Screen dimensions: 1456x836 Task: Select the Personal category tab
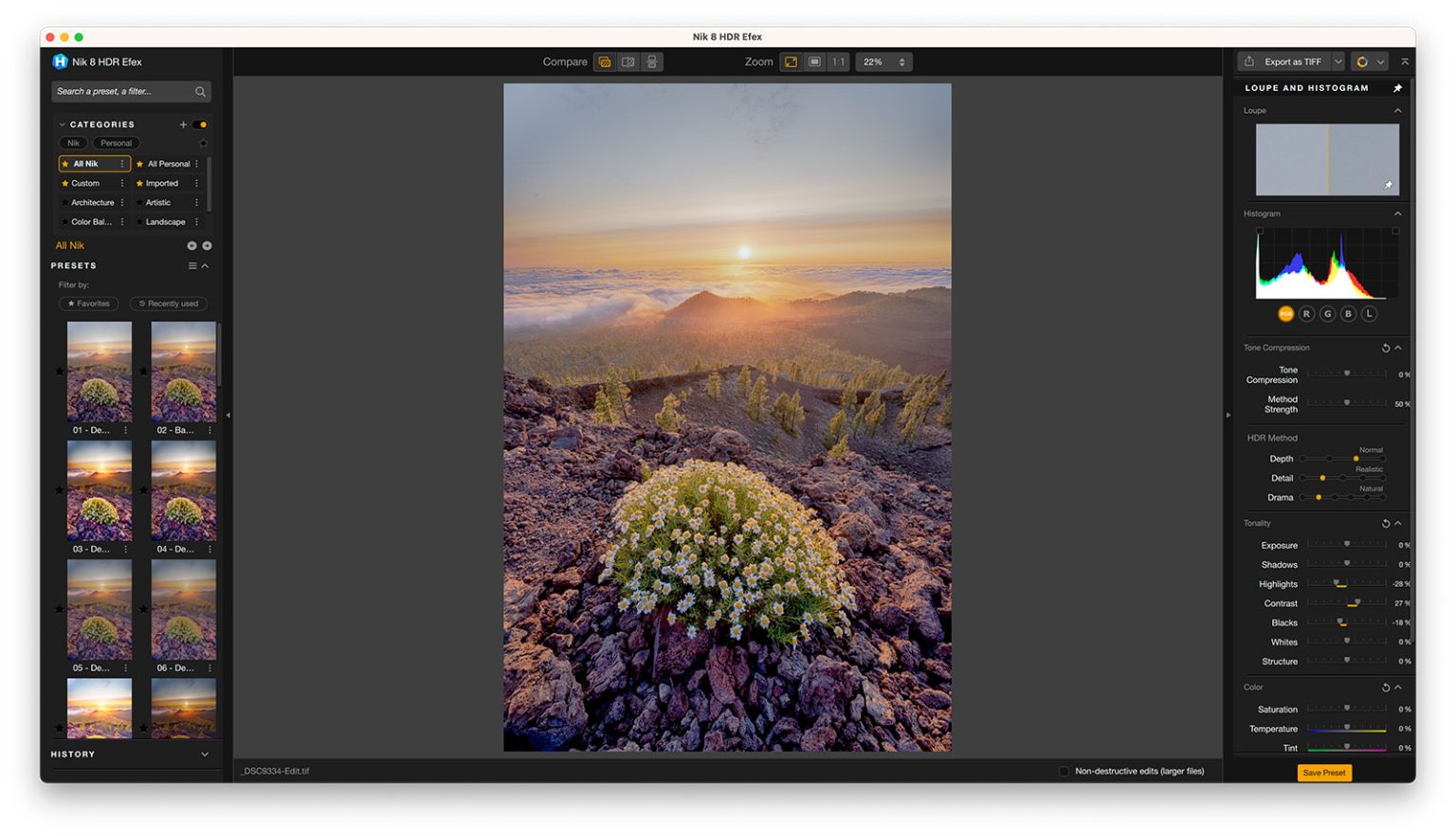tap(116, 143)
